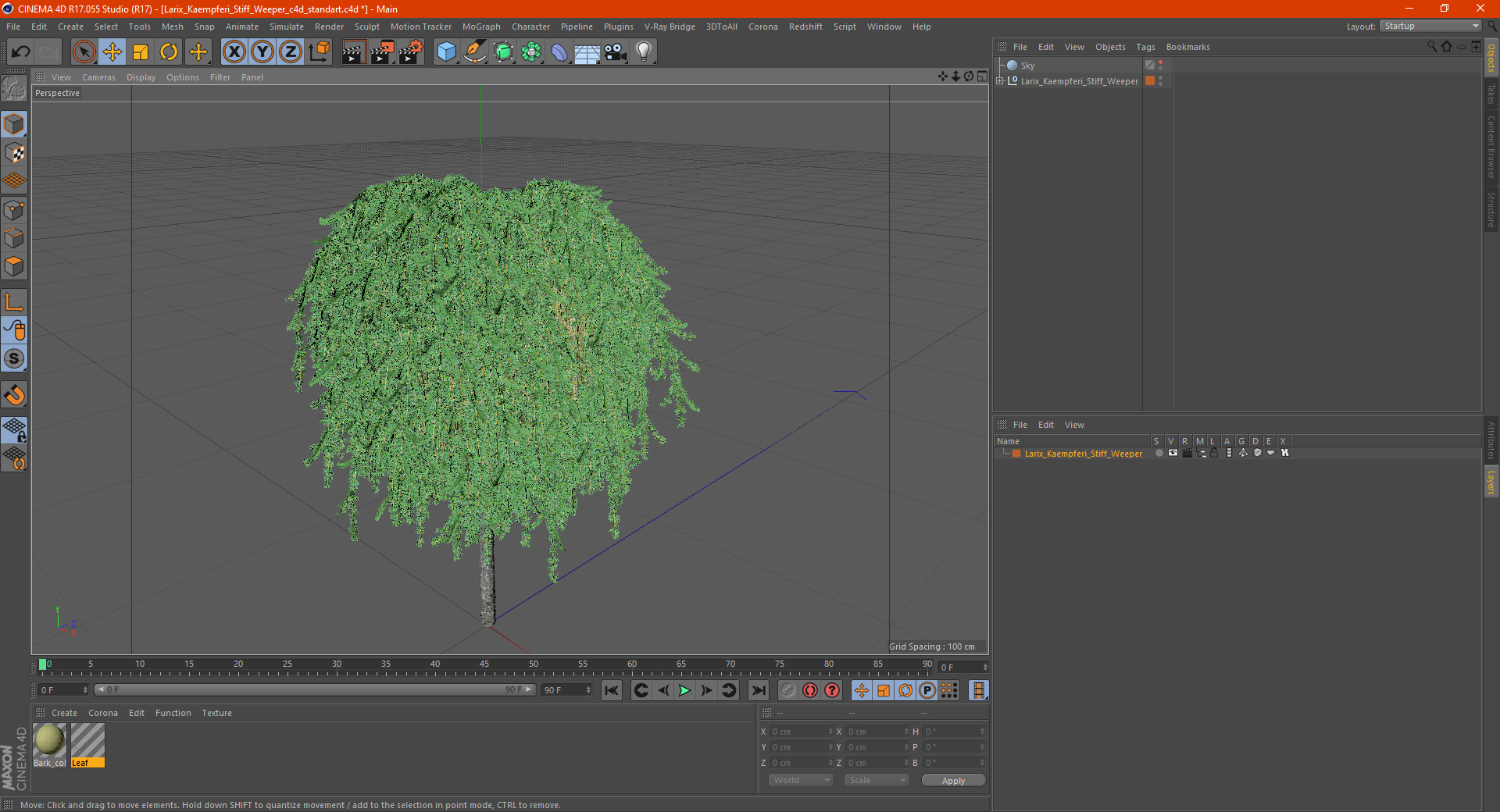Viewport: 1500px width, 812px height.
Task: Open the World coordinate dropdown
Action: tap(801, 780)
